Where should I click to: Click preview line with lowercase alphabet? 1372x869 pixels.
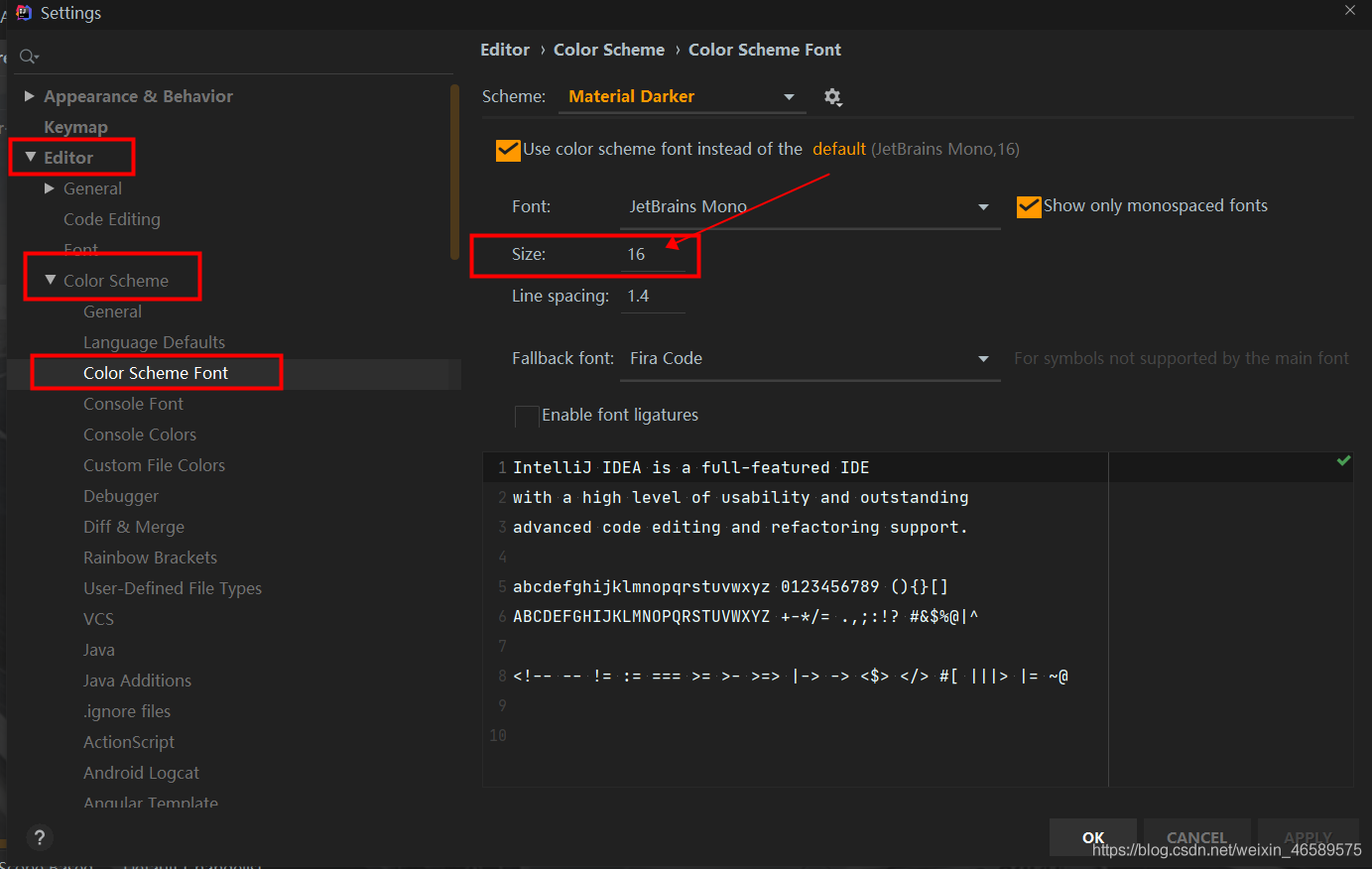(x=730, y=587)
